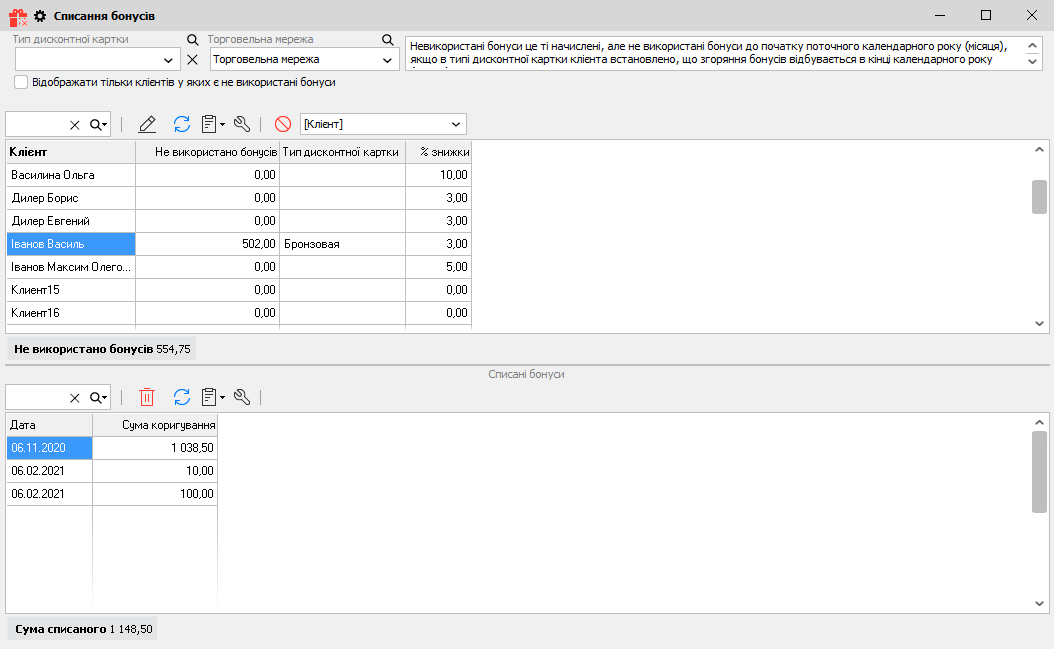This screenshot has height=649, width=1054.
Task: Open wrench settings for written-off bonuses grid
Action: 241,397
